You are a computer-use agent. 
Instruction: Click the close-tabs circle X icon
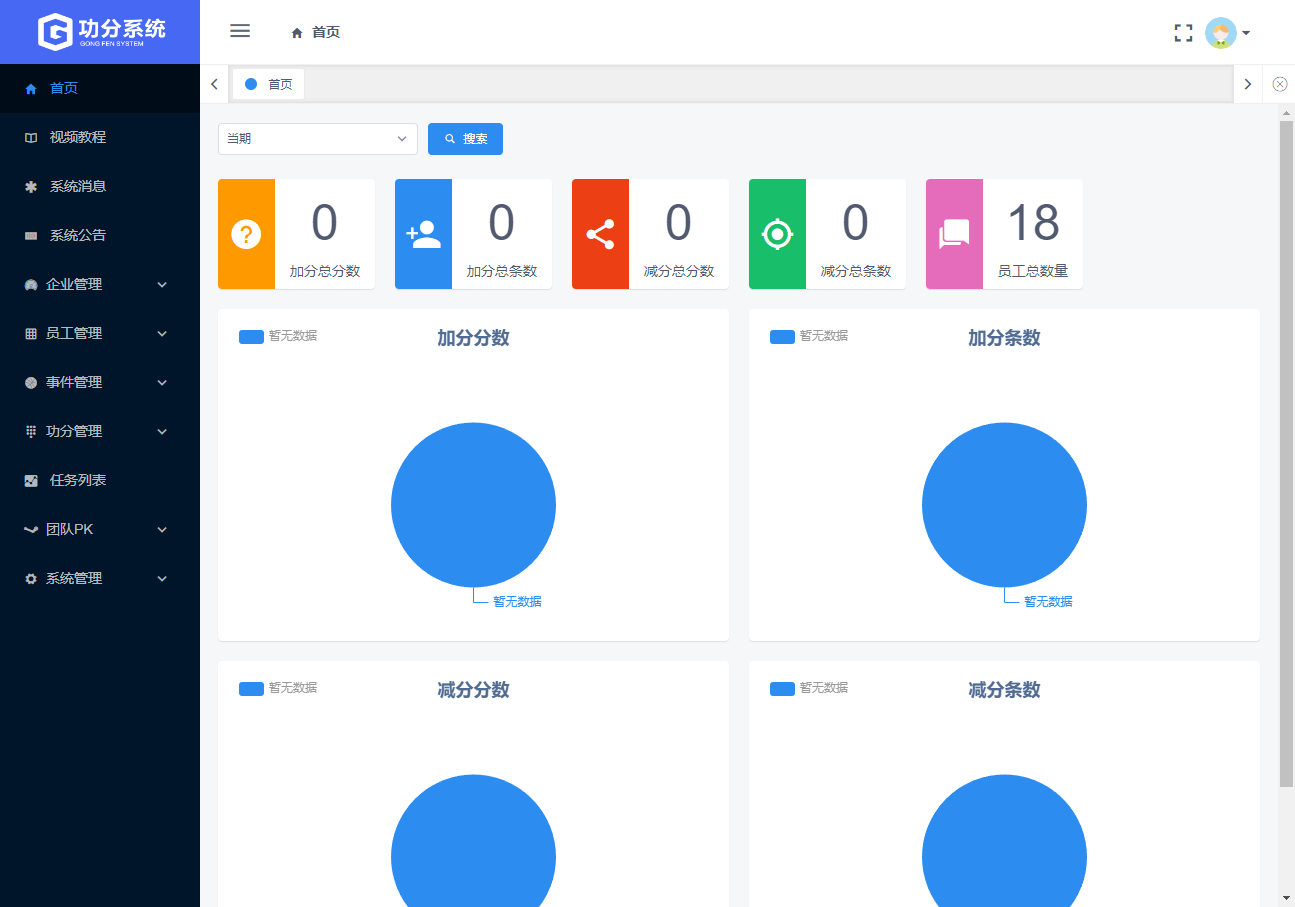pyautogui.click(x=1280, y=84)
